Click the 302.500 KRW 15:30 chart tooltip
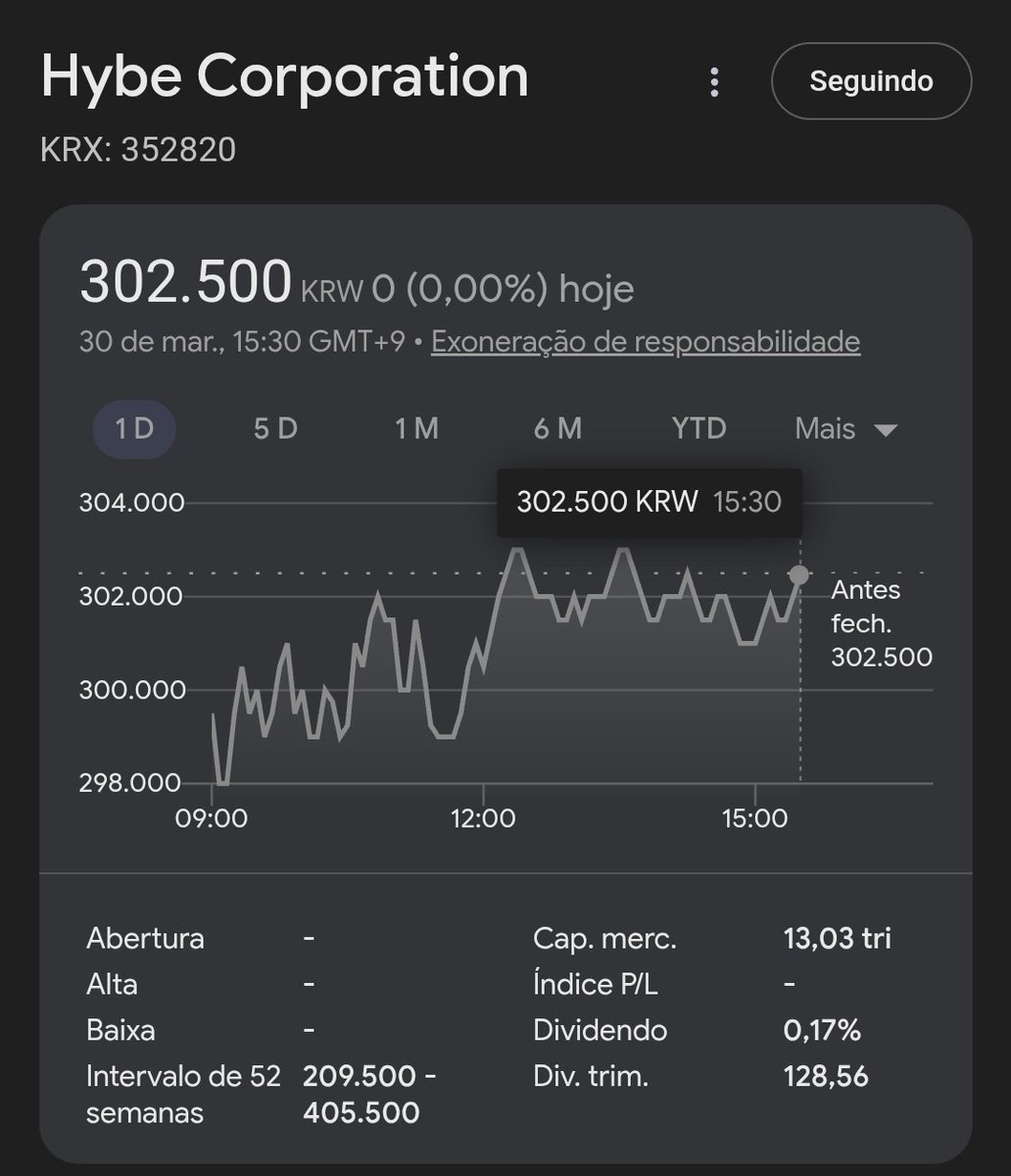 650,503
